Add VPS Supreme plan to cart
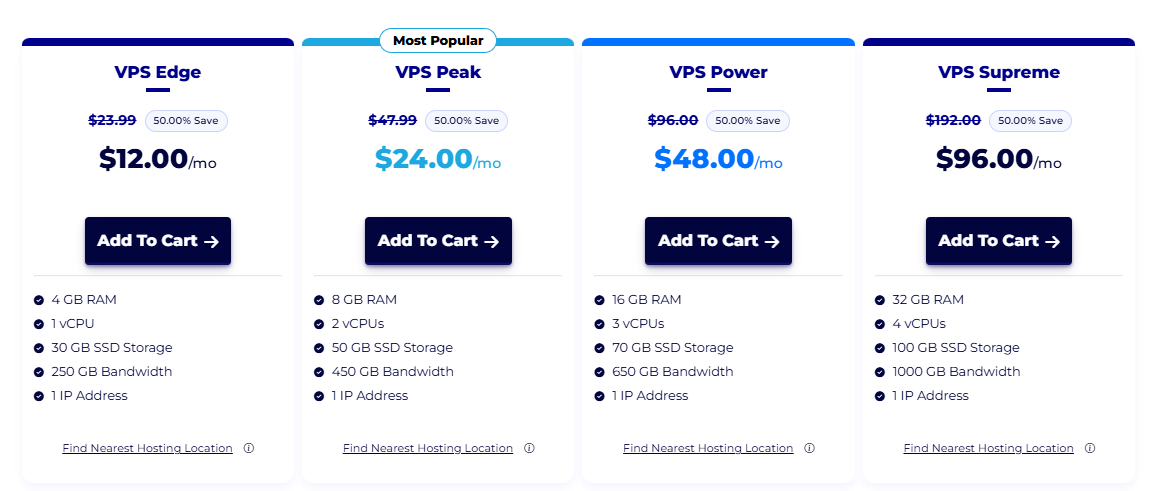1154x491 pixels. click(x=999, y=241)
